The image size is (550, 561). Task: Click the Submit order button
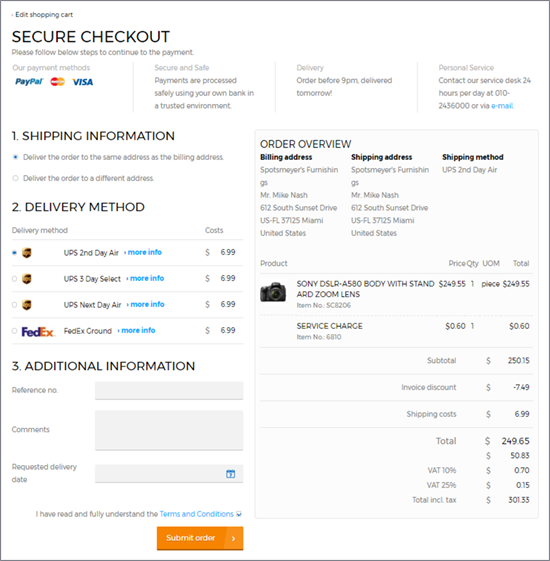click(200, 538)
